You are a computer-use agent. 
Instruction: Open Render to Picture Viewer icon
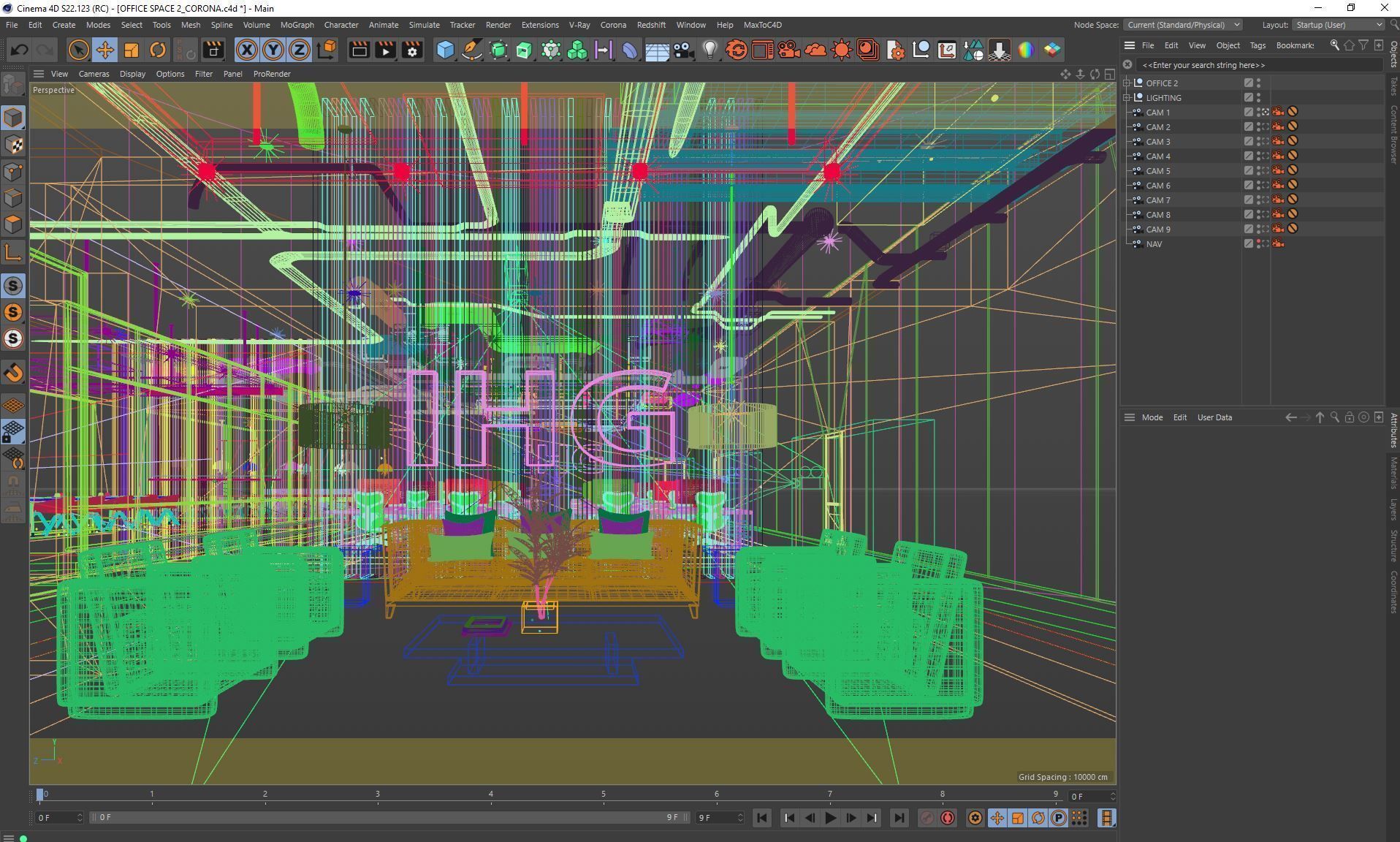(385, 50)
